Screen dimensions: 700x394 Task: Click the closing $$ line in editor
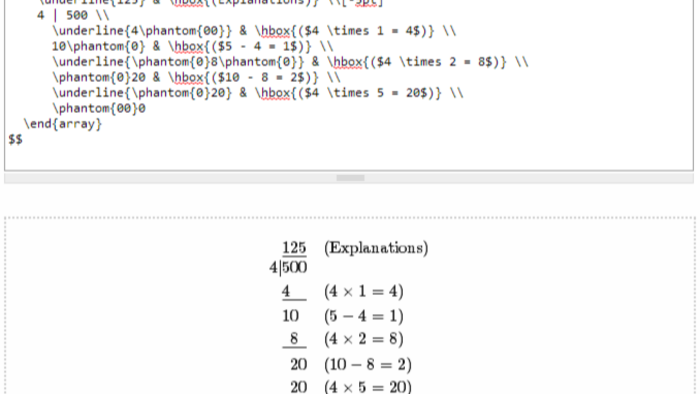[15, 140]
